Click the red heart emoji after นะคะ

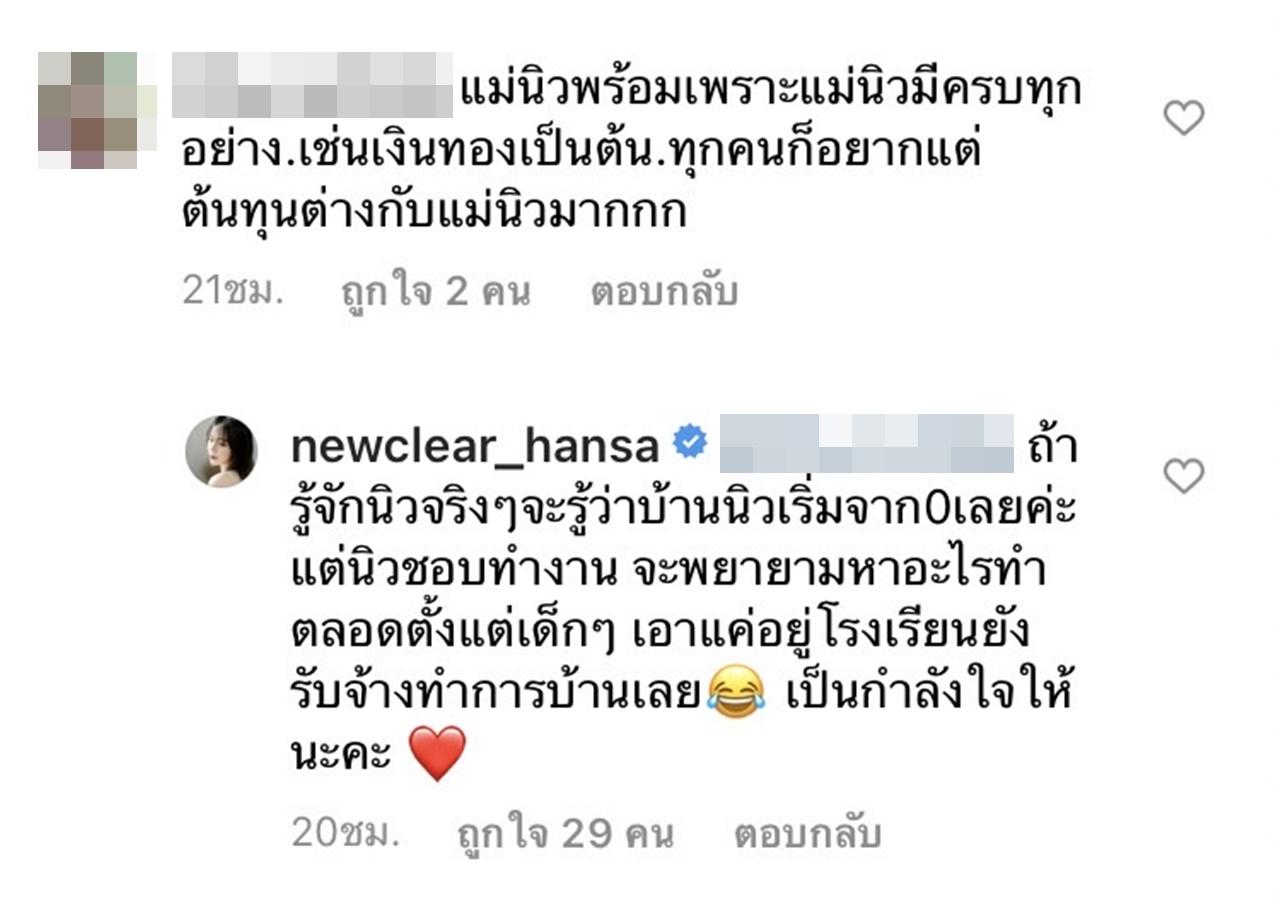point(438,755)
